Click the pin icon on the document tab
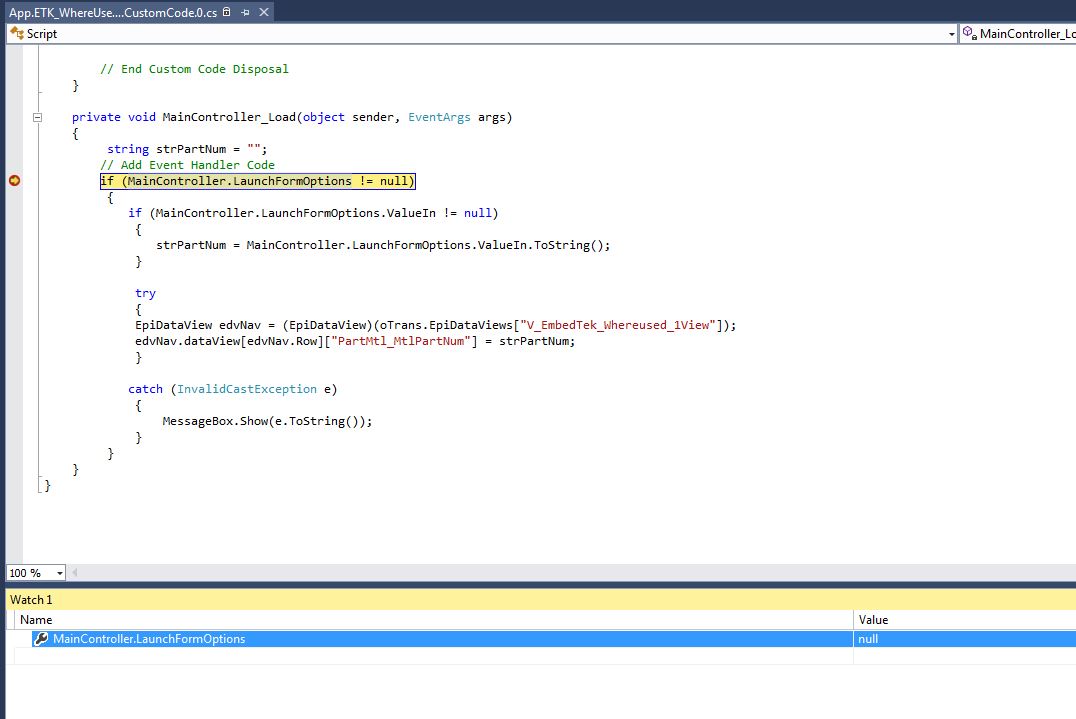The width and height of the screenshot is (1076, 719). pos(245,12)
